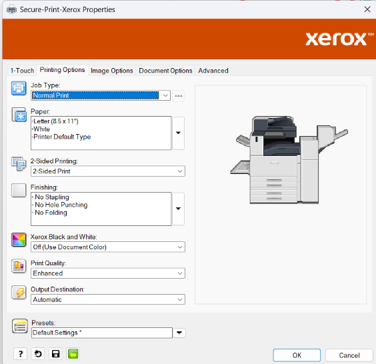Screen dimensions: 376x364
Task: Click the Cancel button
Action: pyautogui.click(x=349, y=355)
